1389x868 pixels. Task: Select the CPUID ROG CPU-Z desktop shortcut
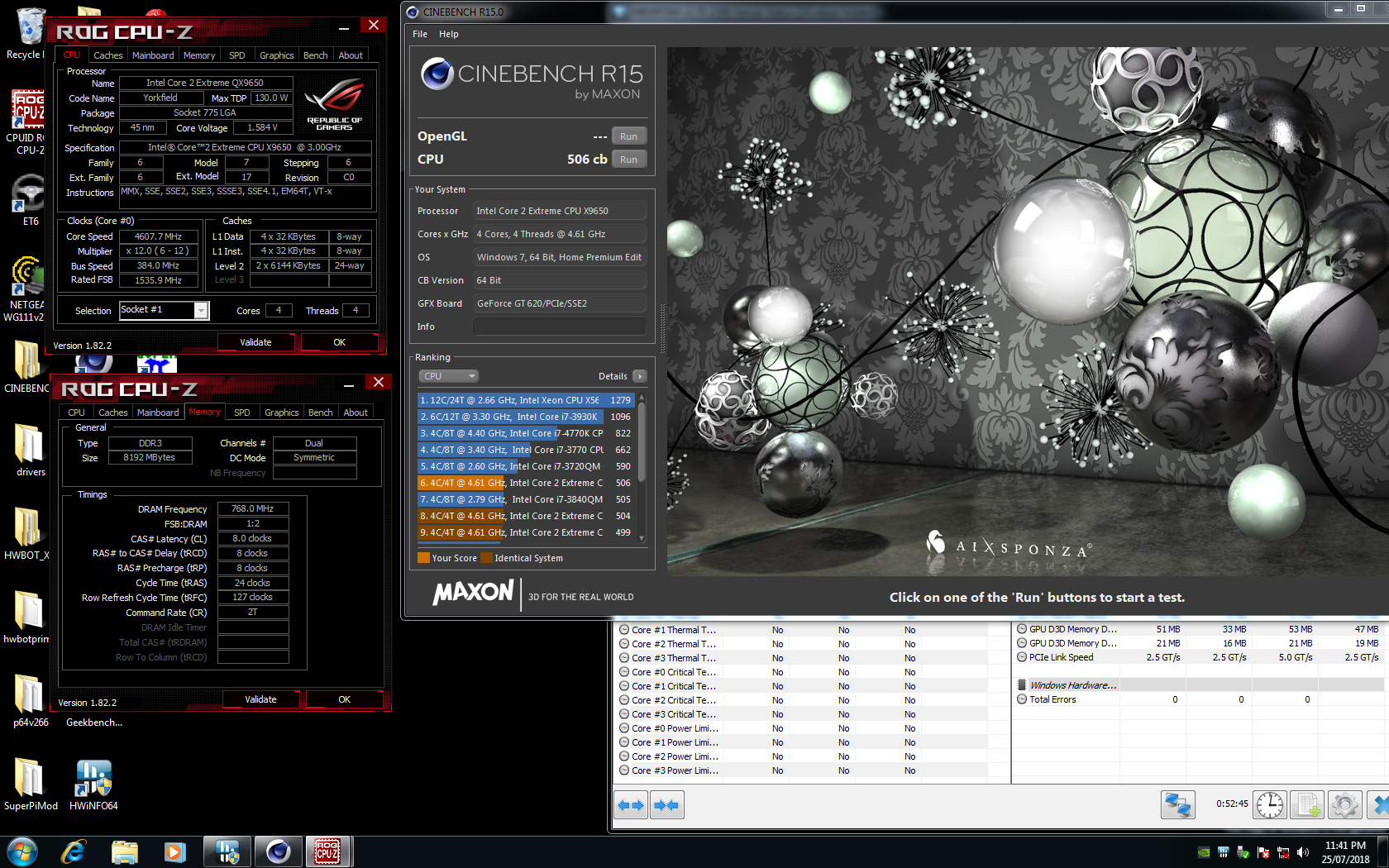tap(26, 122)
